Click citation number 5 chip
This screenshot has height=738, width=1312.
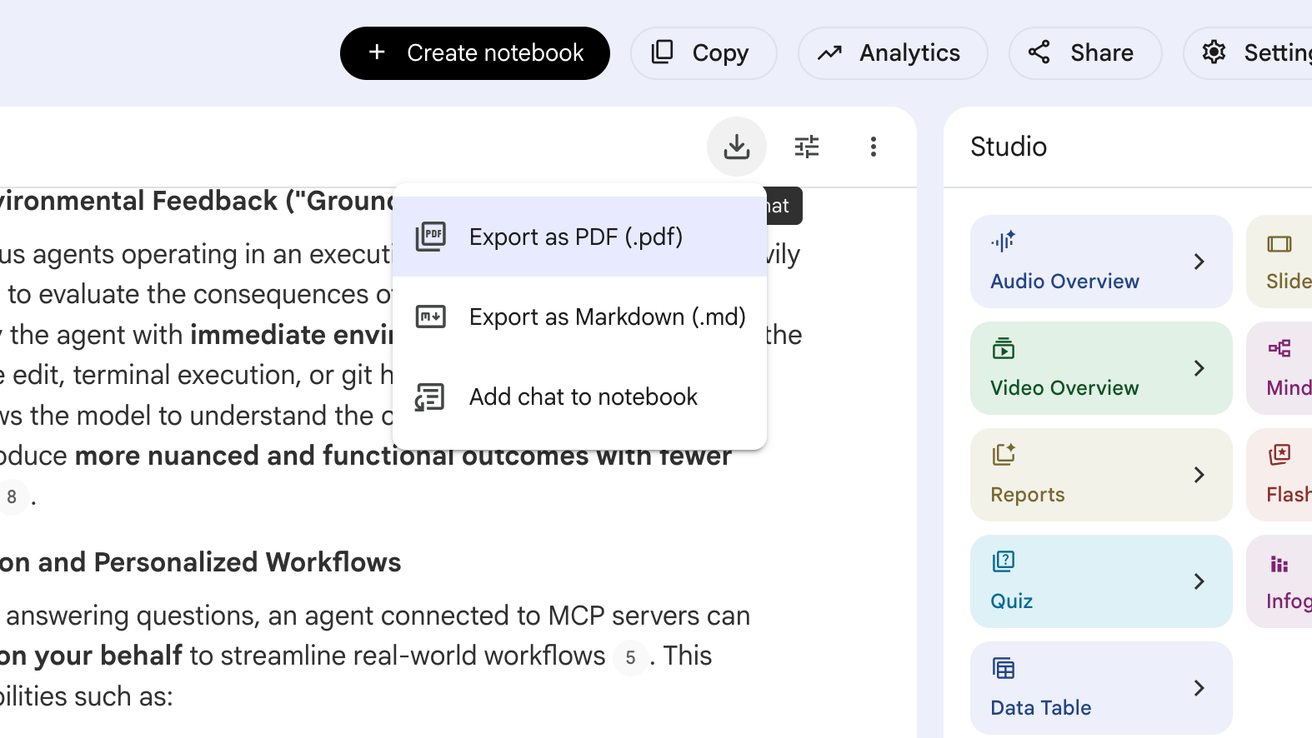click(630, 657)
